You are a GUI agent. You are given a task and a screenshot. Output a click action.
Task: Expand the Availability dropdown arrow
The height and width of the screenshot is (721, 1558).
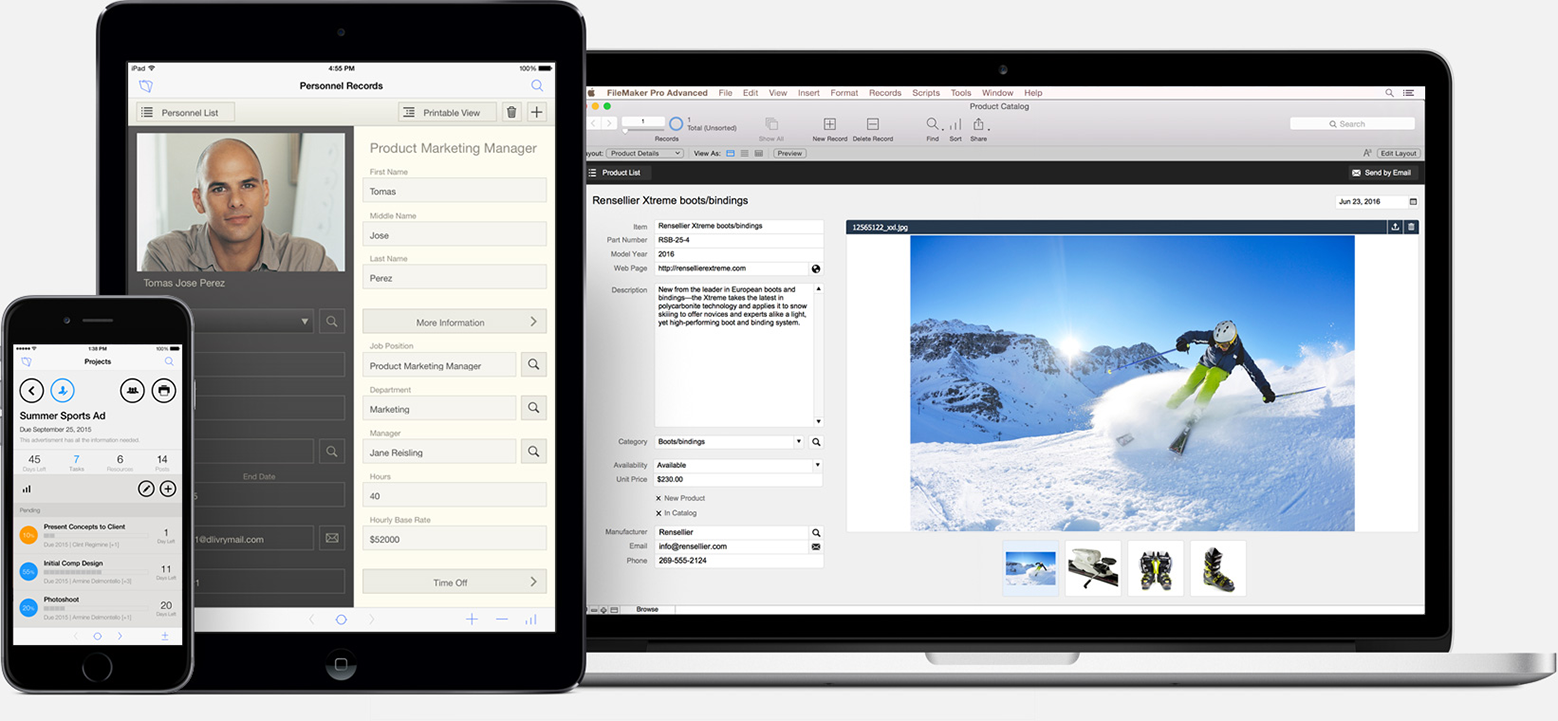coord(816,465)
